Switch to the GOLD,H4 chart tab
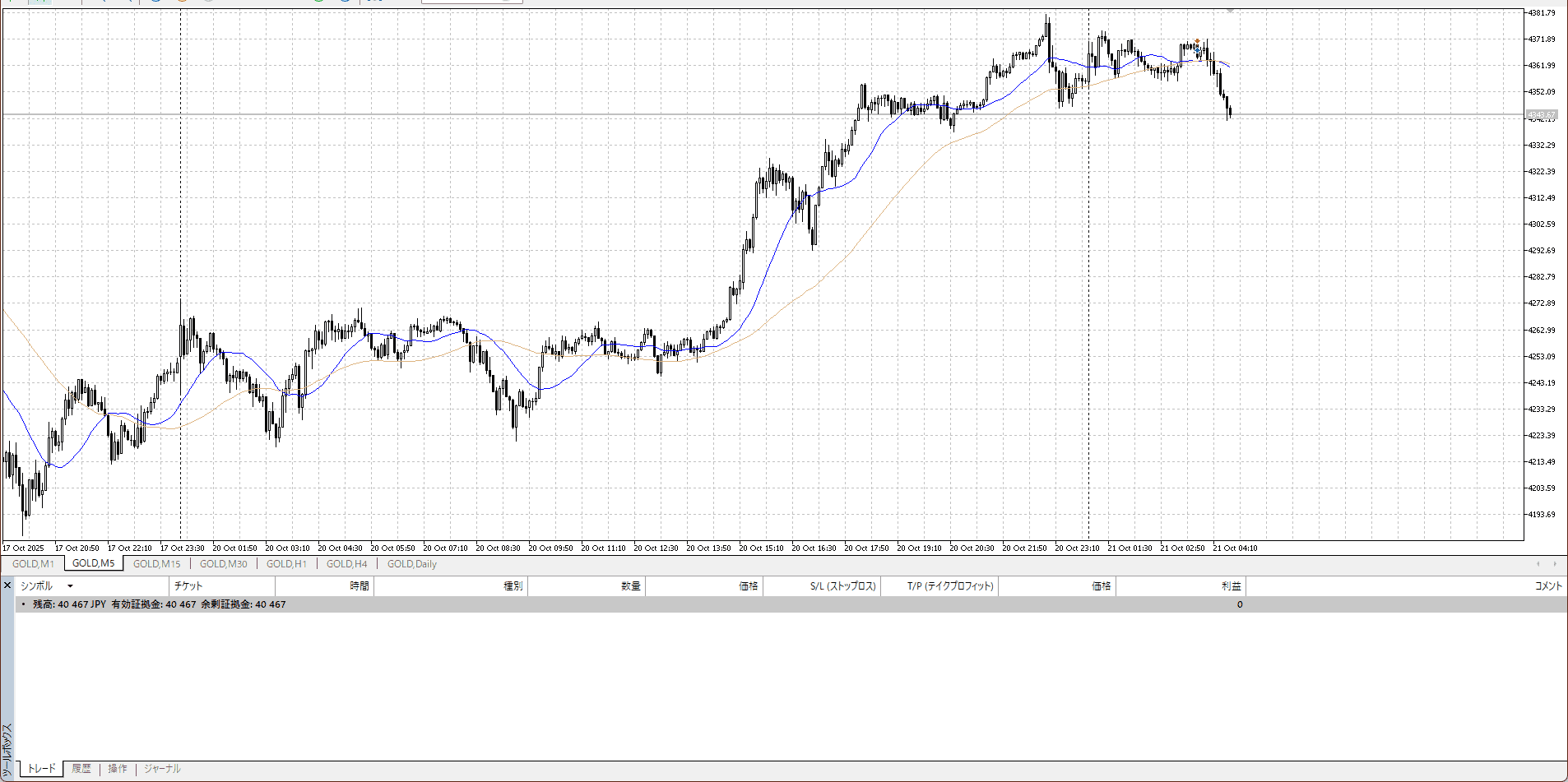The height and width of the screenshot is (782, 1568). click(346, 564)
